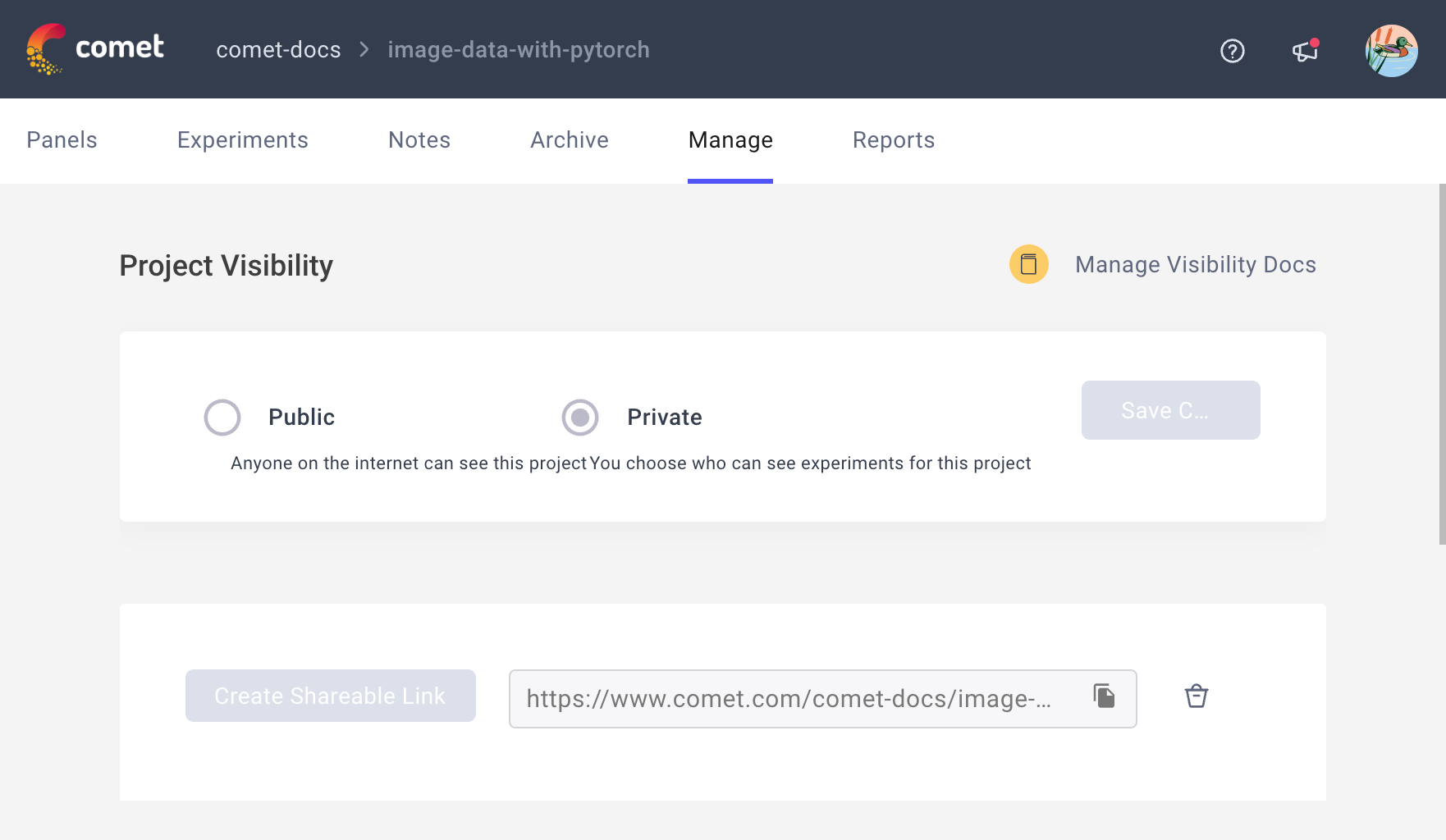
Task: Switch to the Panels tab
Action: pyautogui.click(x=62, y=139)
